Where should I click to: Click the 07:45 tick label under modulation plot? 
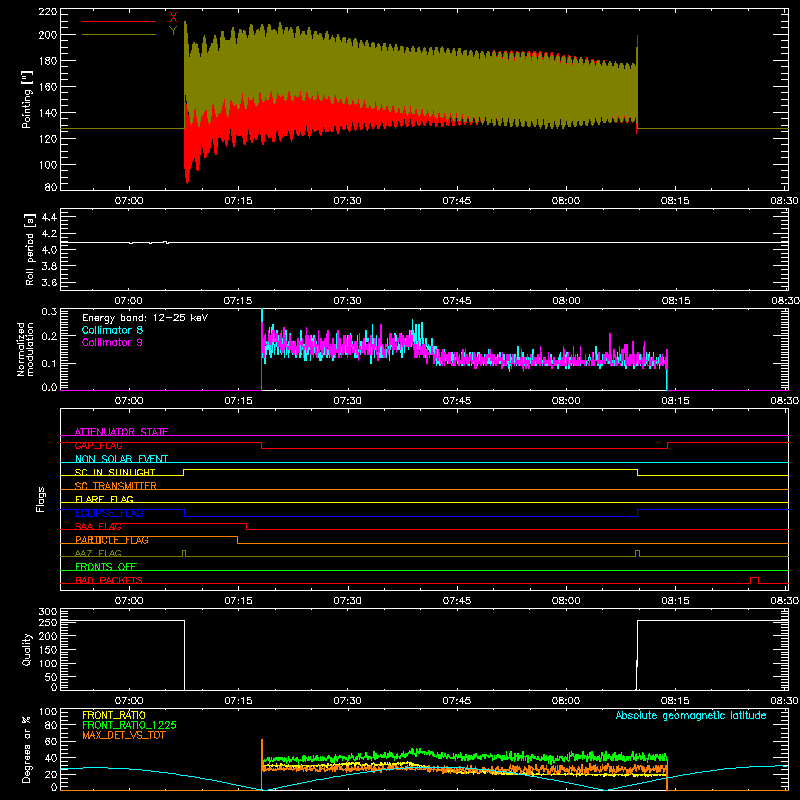tap(457, 401)
